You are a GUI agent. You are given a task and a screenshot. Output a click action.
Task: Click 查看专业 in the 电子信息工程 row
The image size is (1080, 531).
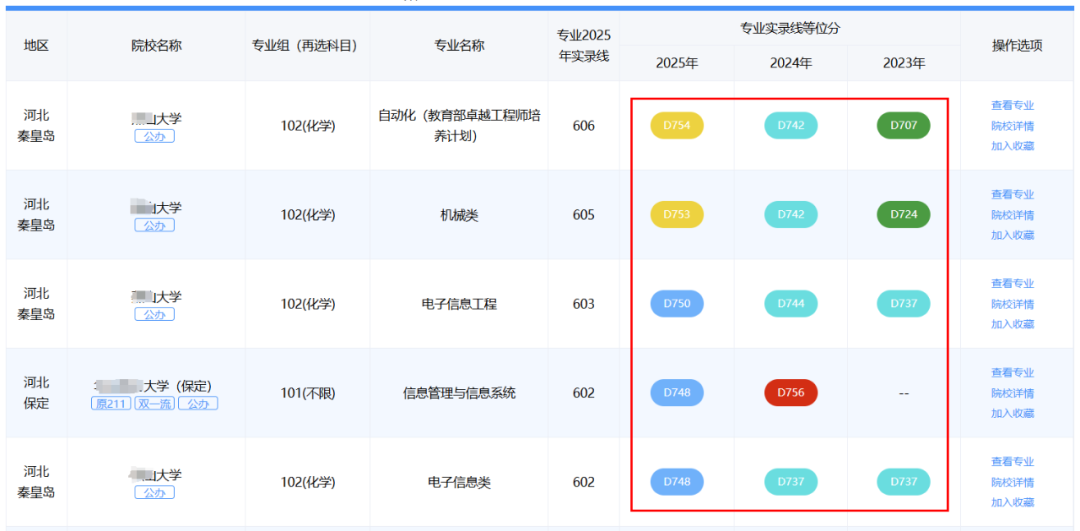(x=1012, y=283)
